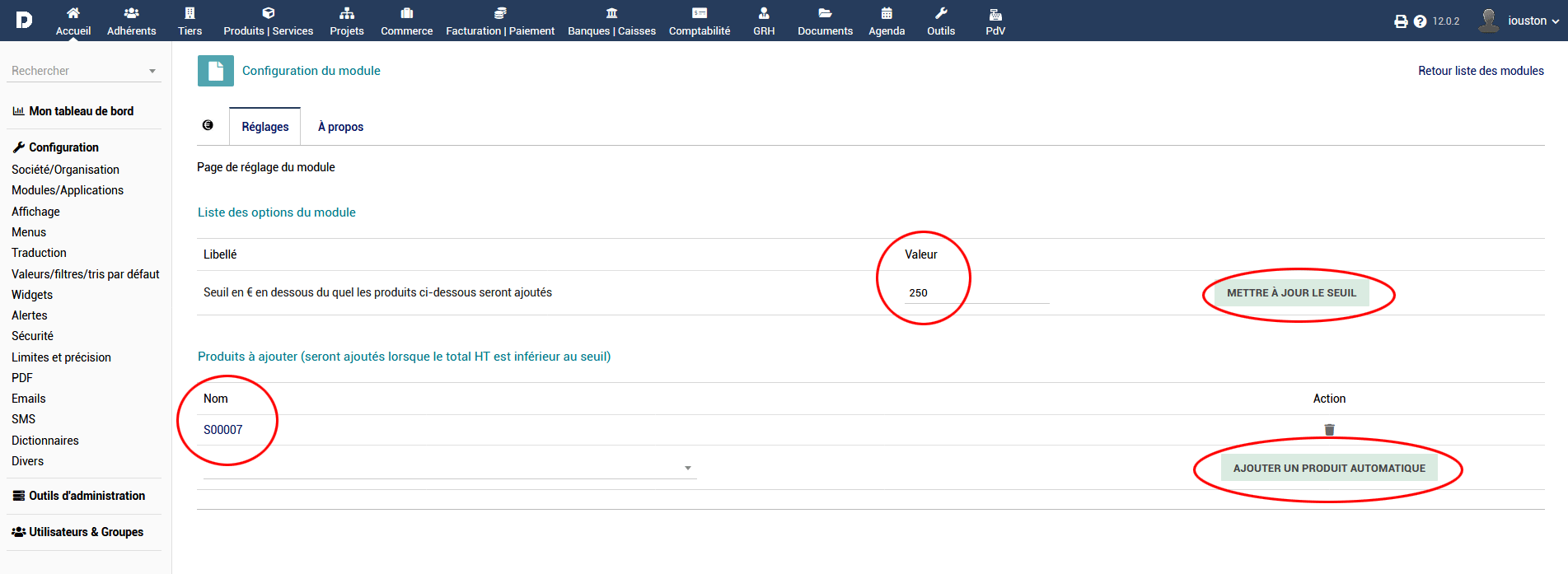
Task: Open Banques | Caisses bank icon
Action: [x=611, y=13]
